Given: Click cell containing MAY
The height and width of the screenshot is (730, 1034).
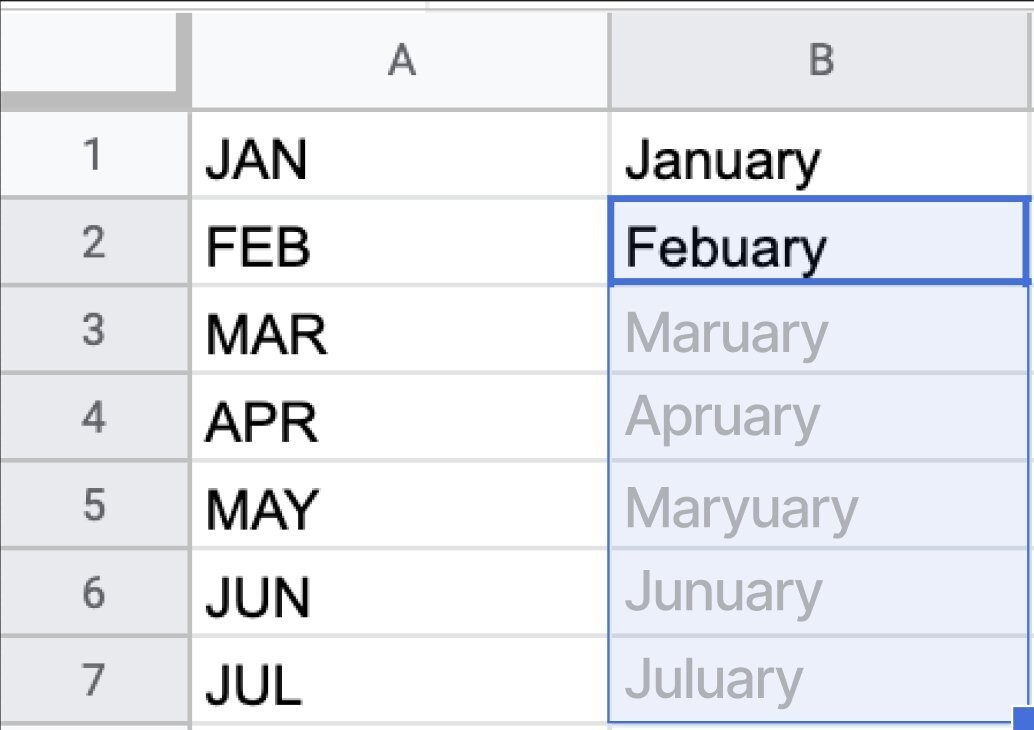Looking at the screenshot, I should pos(400,504).
